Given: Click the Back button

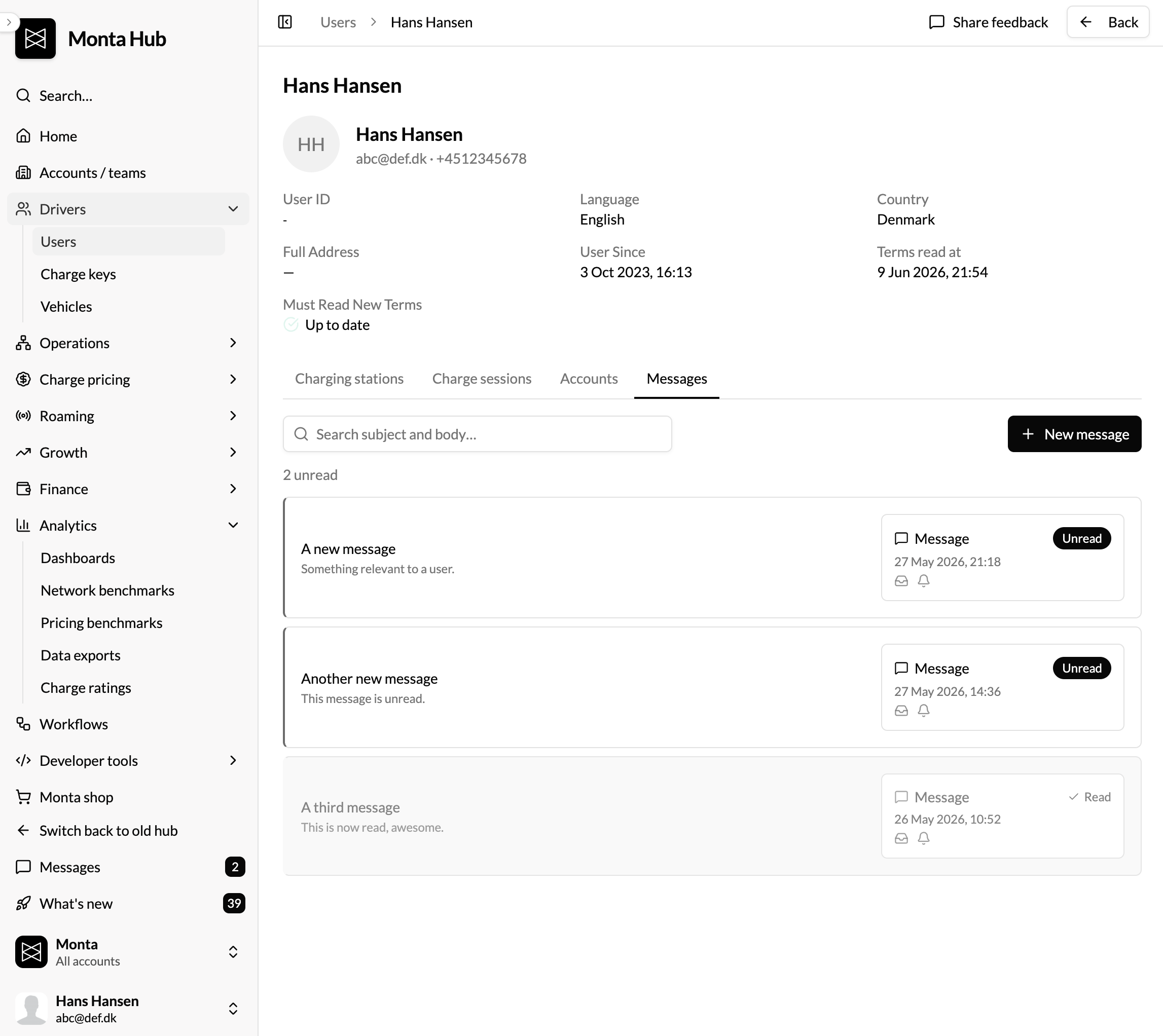Looking at the screenshot, I should [x=1108, y=22].
